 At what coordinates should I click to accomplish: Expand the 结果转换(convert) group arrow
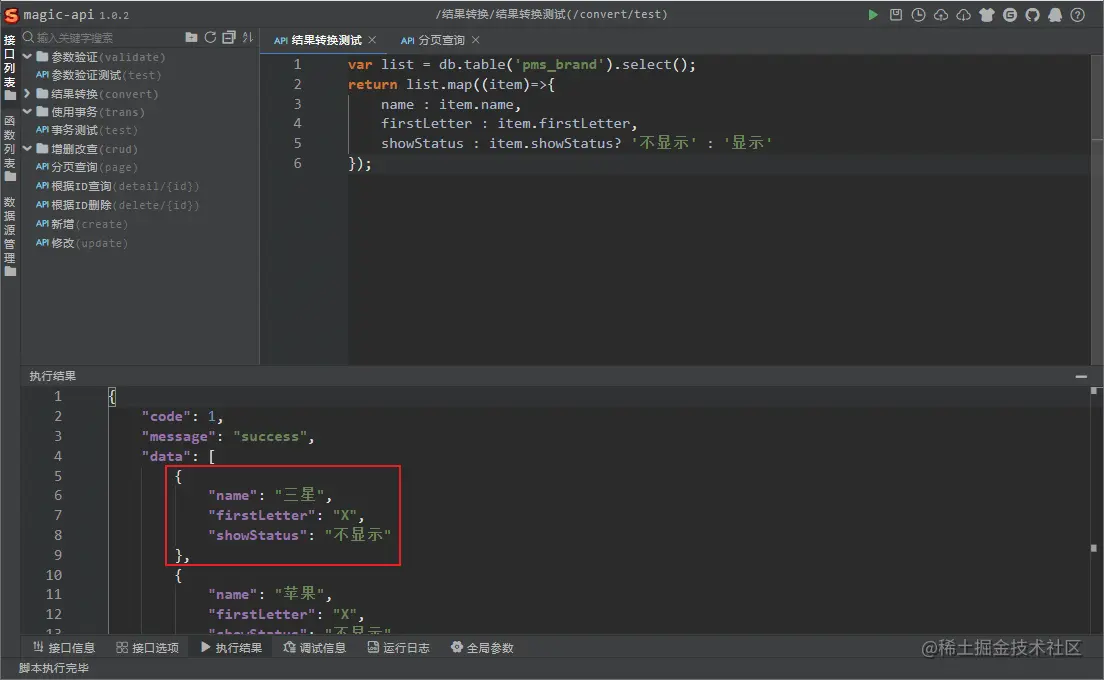tap(27, 94)
